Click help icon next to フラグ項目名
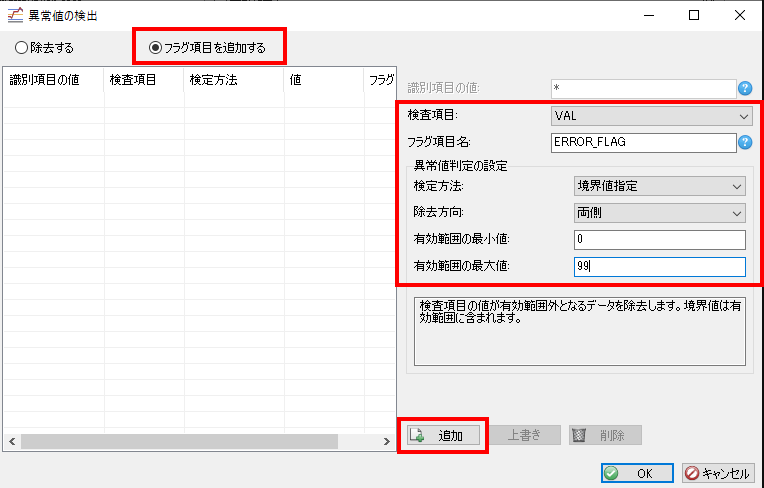This screenshot has width=764, height=488. [745, 142]
